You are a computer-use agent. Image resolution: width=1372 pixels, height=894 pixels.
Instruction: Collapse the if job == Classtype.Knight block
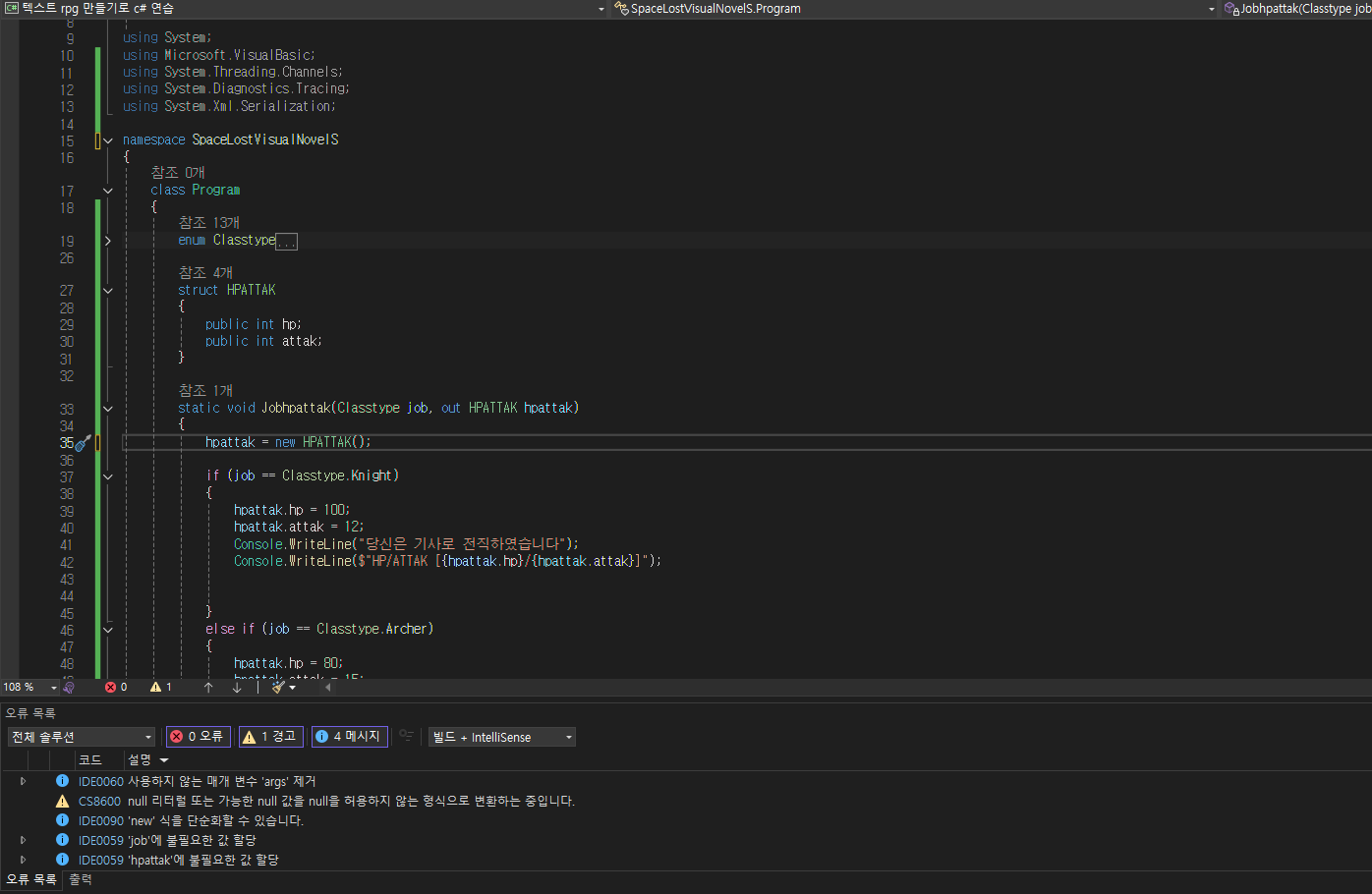coord(108,476)
